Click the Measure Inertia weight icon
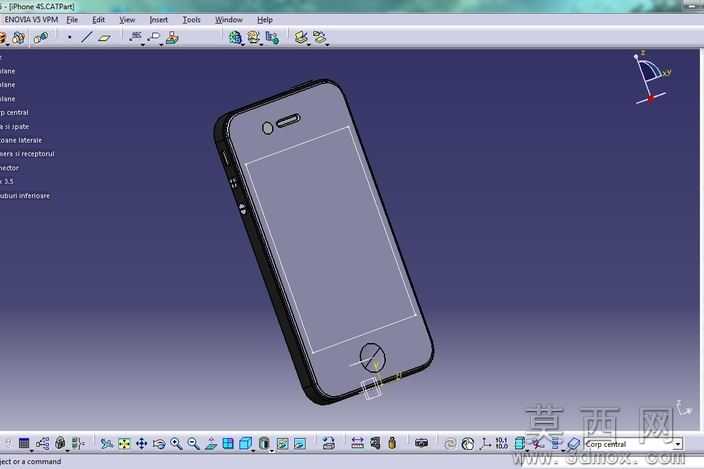 pyautogui.click(x=392, y=443)
